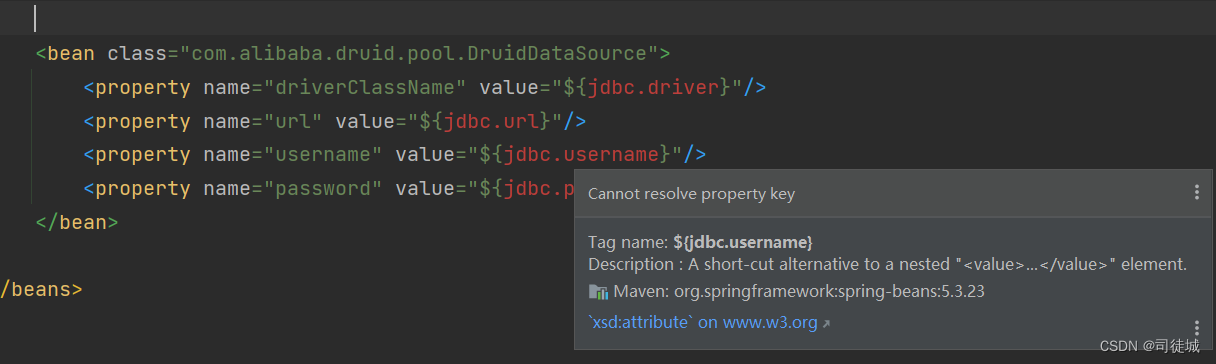
Task: Click the "url" property name value
Action: coord(294,122)
